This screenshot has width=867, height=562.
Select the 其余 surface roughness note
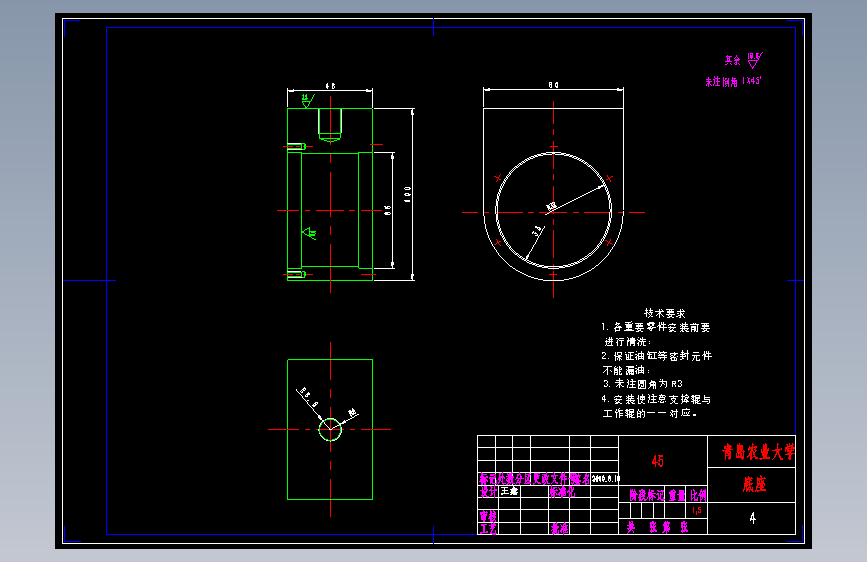tap(744, 60)
